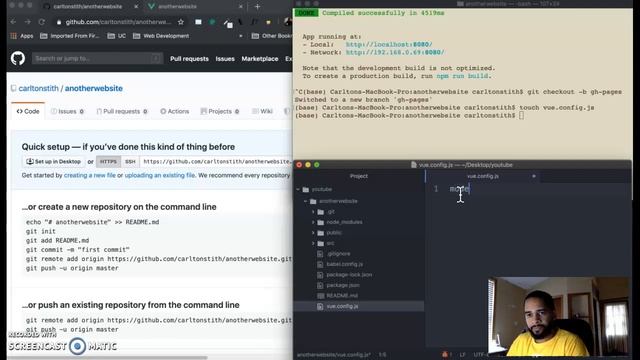Show hidden bookmarks overflow chevron
The height and width of the screenshot is (360, 640).
tap(240, 36)
